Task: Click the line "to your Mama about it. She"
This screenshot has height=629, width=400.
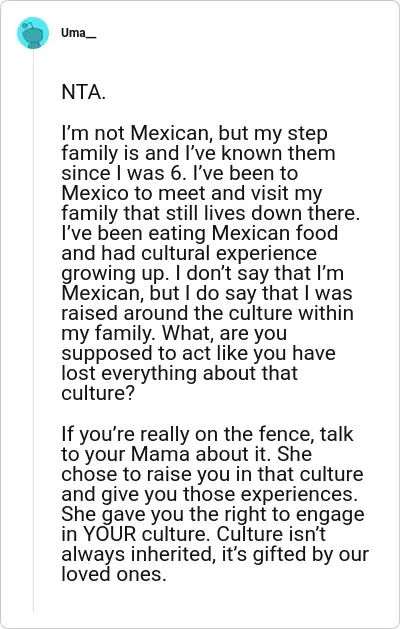Action: click(187, 455)
